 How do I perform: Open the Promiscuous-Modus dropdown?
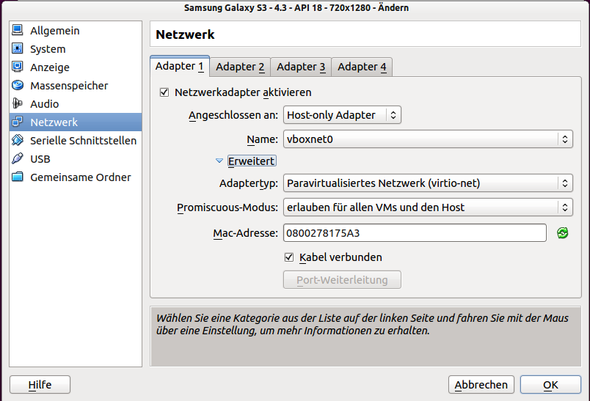tap(428, 207)
